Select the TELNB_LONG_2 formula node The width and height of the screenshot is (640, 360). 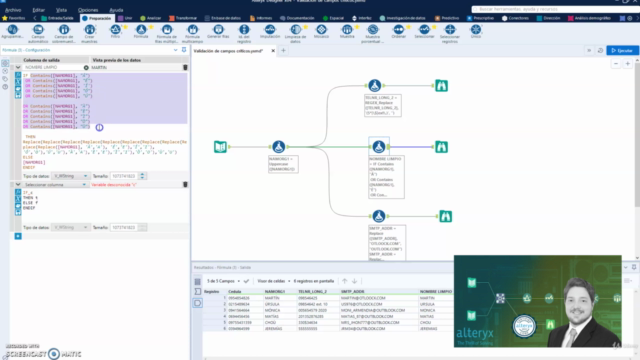pyautogui.click(x=375, y=85)
